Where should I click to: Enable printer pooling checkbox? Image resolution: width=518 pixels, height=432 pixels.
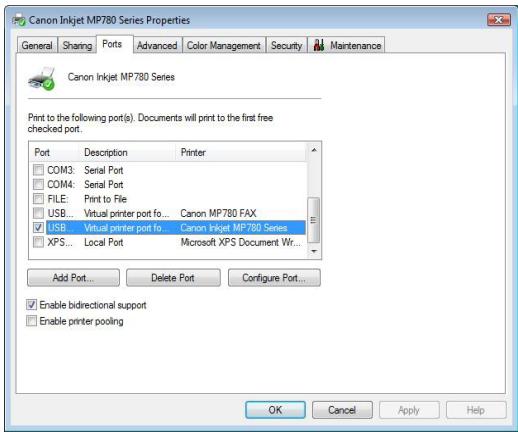[x=31, y=321]
